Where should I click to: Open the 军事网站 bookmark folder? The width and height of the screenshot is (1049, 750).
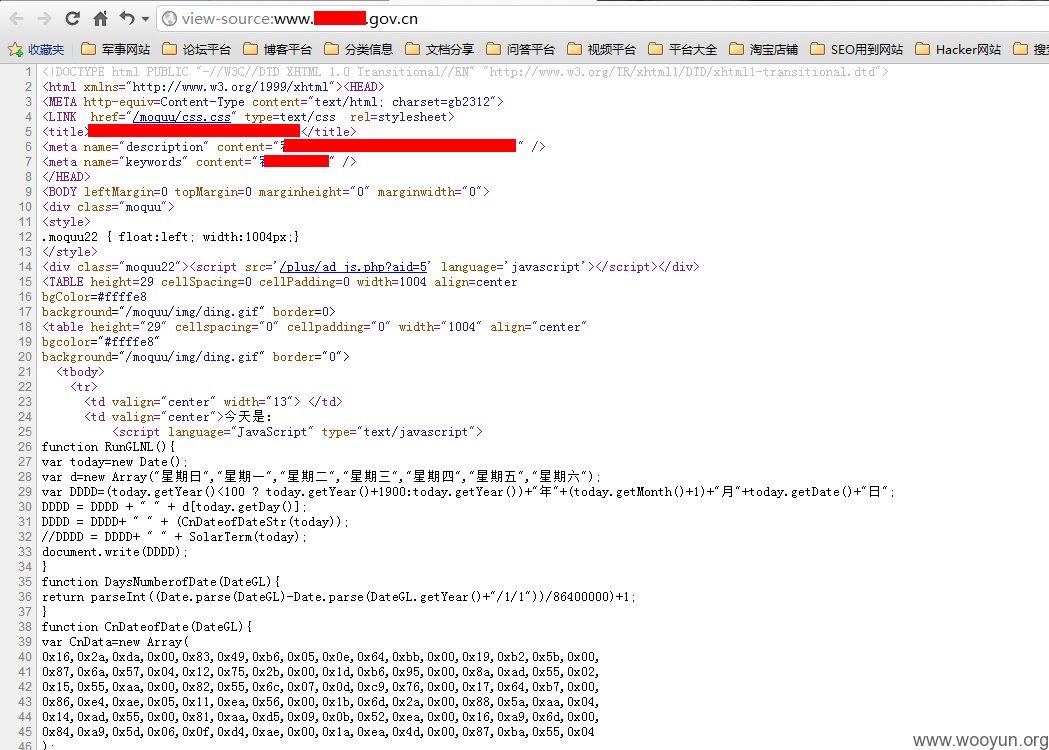point(115,50)
